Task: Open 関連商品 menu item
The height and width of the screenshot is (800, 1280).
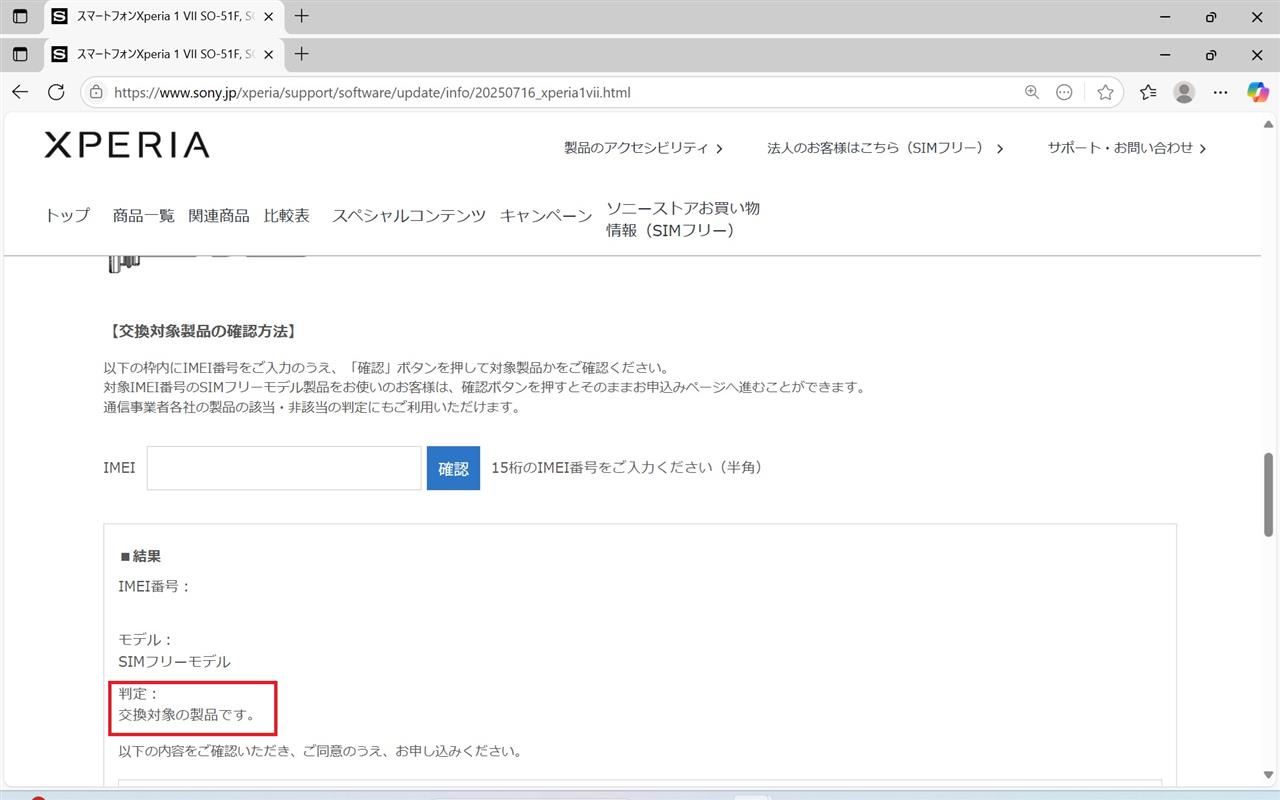Action: tap(219, 215)
